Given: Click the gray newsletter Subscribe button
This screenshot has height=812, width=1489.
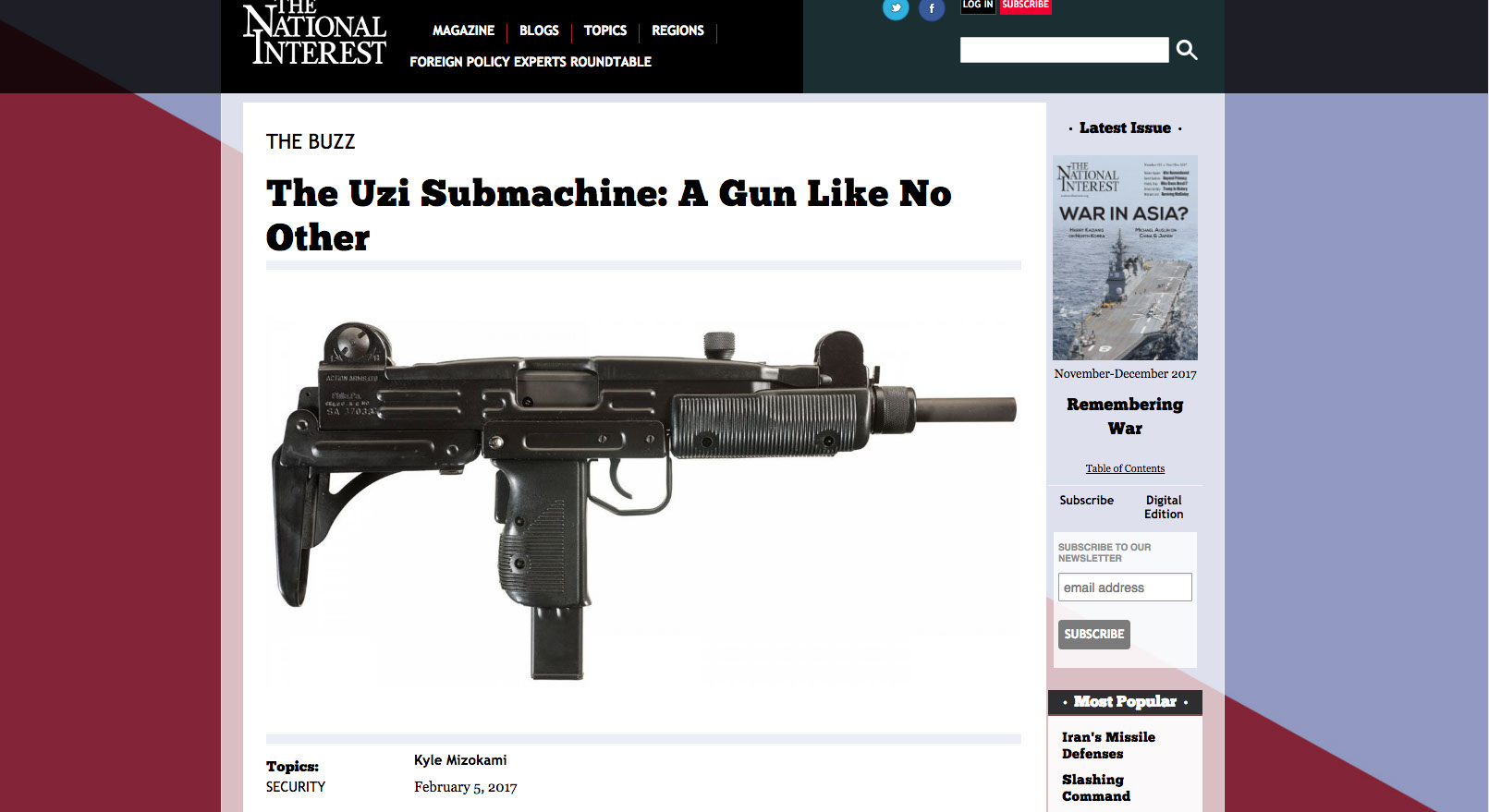Looking at the screenshot, I should click(1094, 634).
